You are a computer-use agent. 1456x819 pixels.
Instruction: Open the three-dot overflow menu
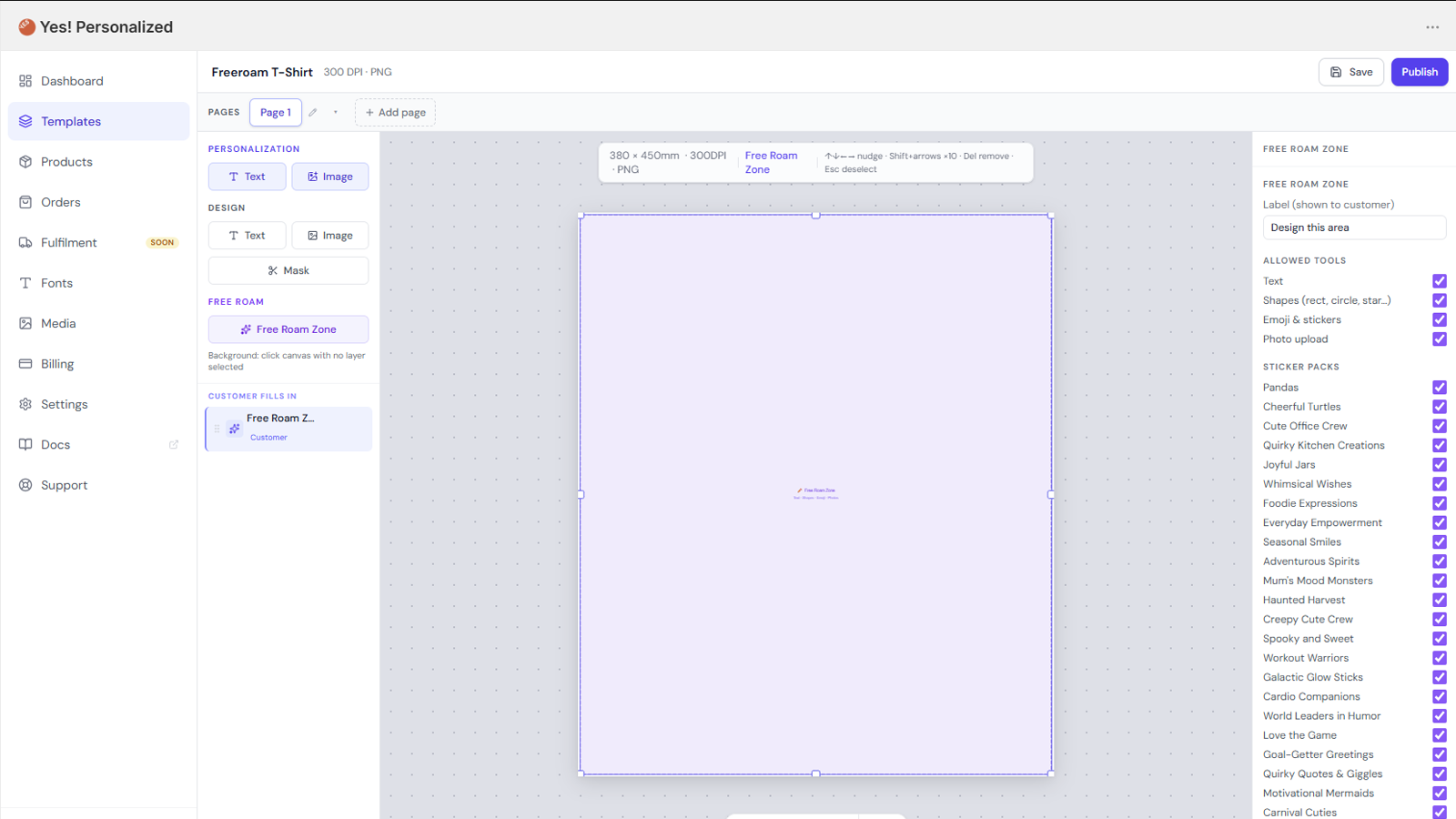click(1432, 27)
